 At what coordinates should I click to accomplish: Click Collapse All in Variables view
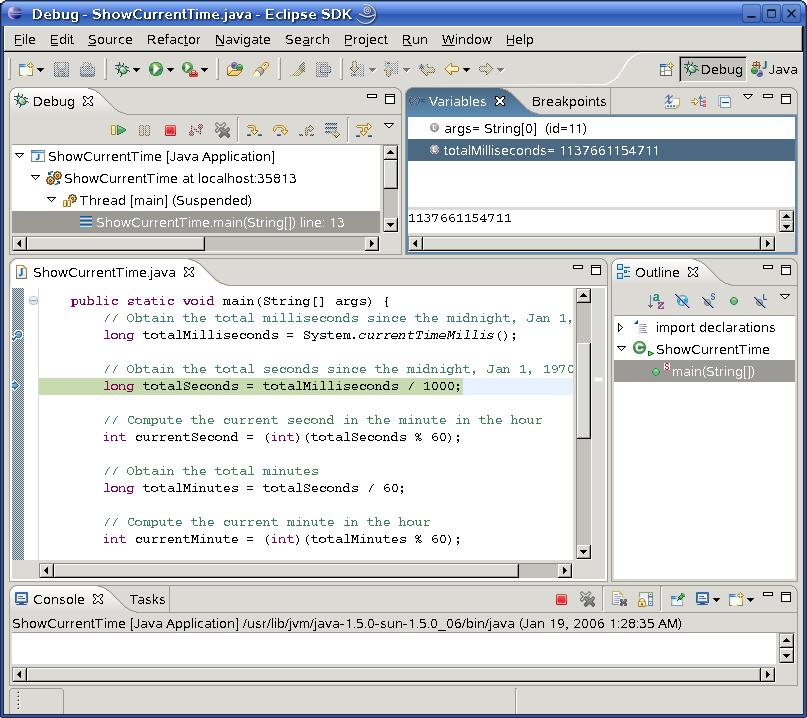725,102
